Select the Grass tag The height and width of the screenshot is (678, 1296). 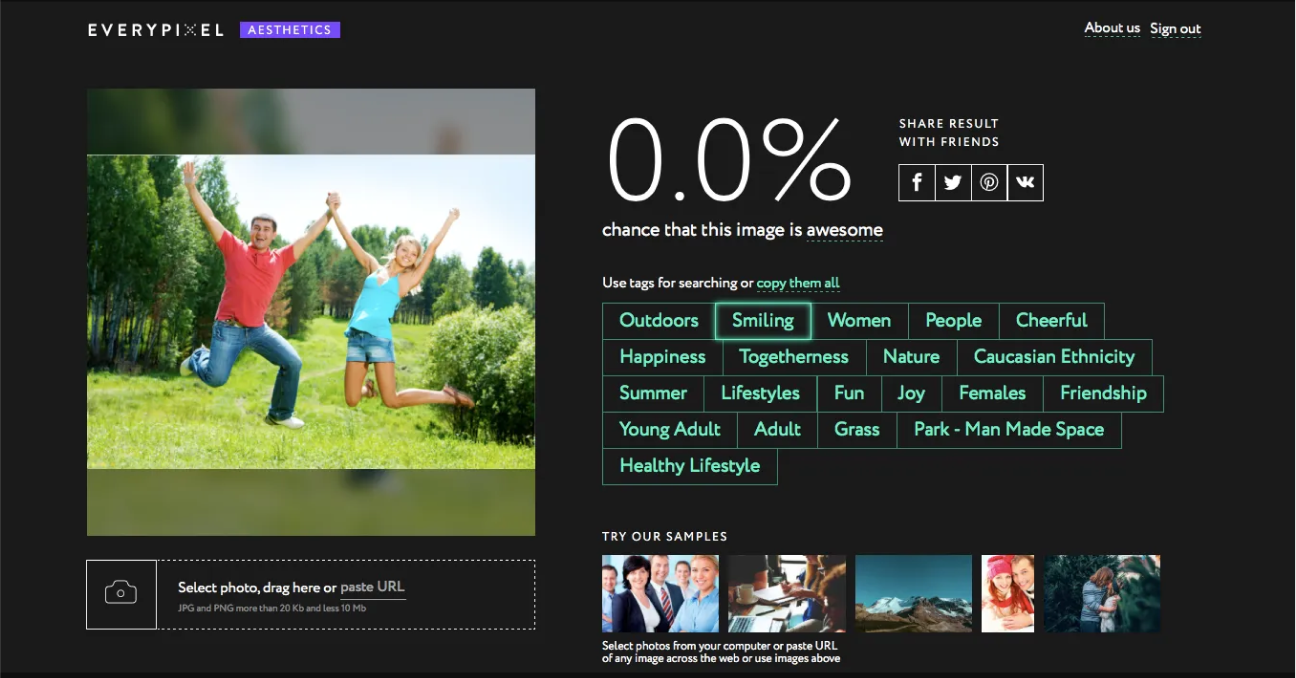click(x=857, y=430)
